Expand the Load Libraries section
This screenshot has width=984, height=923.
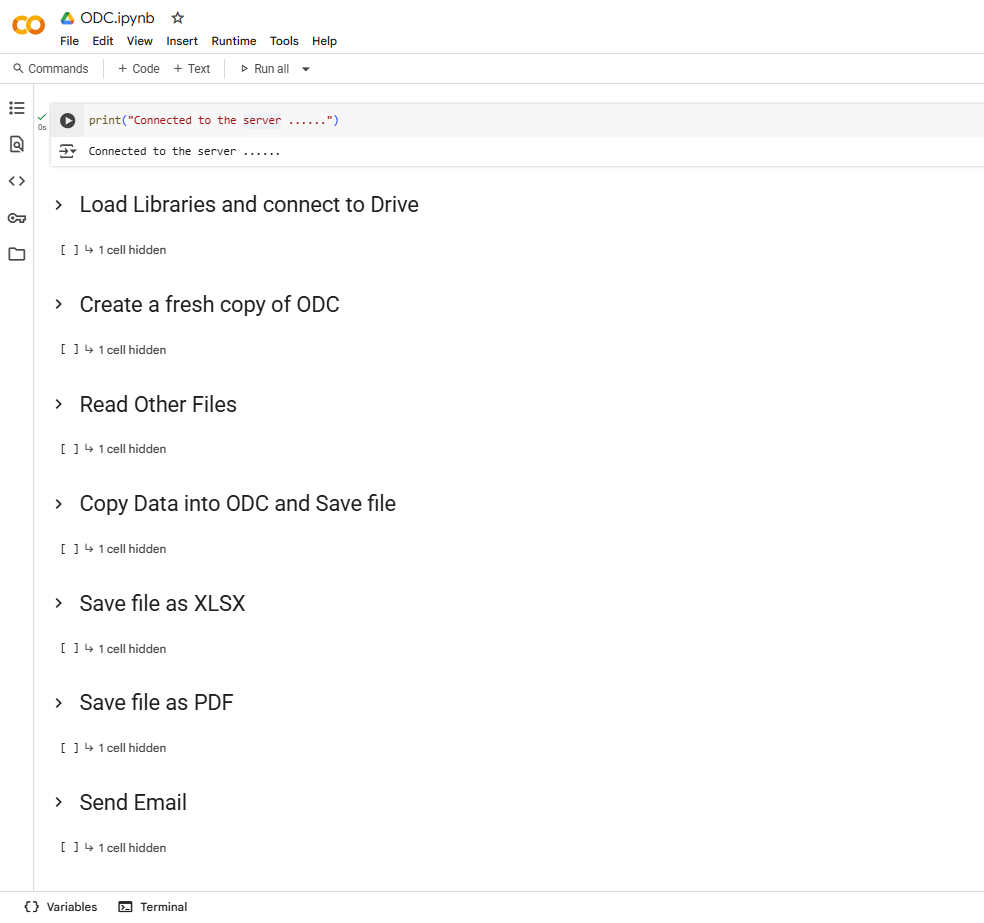59,205
